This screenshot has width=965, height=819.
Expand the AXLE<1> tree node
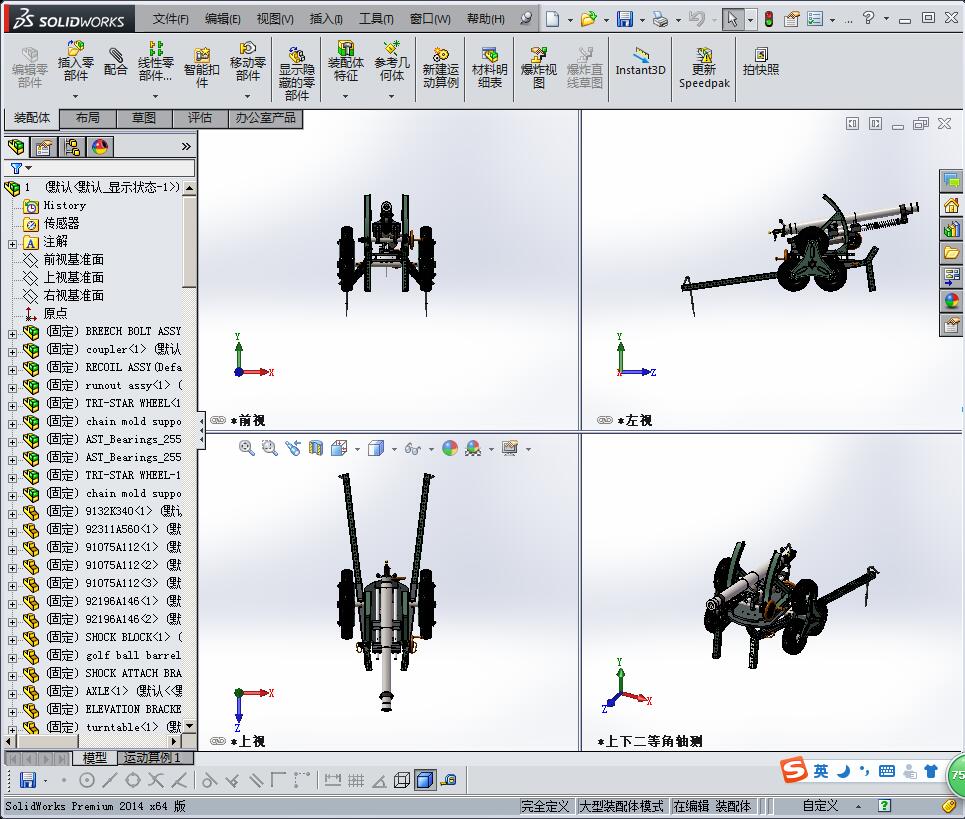(12, 694)
